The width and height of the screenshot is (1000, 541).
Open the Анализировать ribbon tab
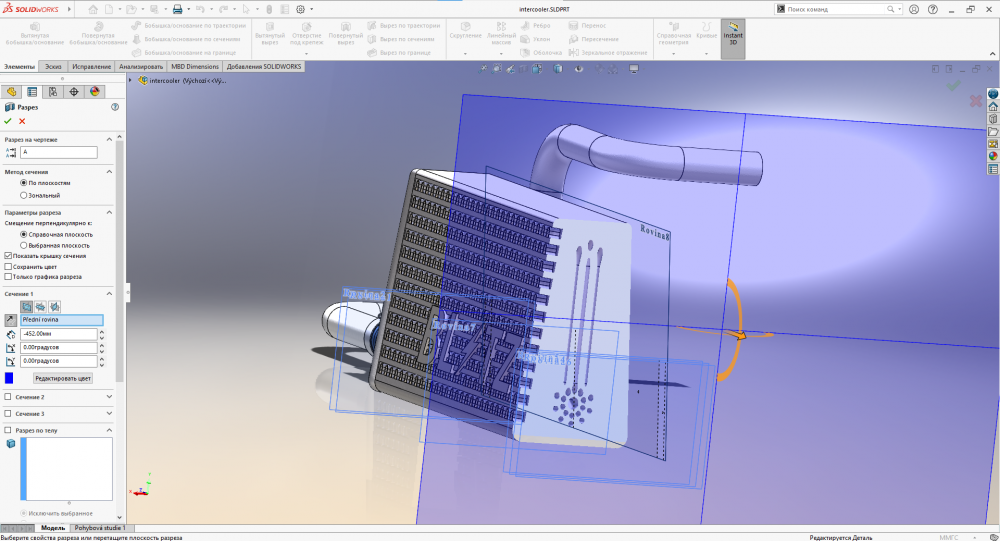[x=141, y=67]
